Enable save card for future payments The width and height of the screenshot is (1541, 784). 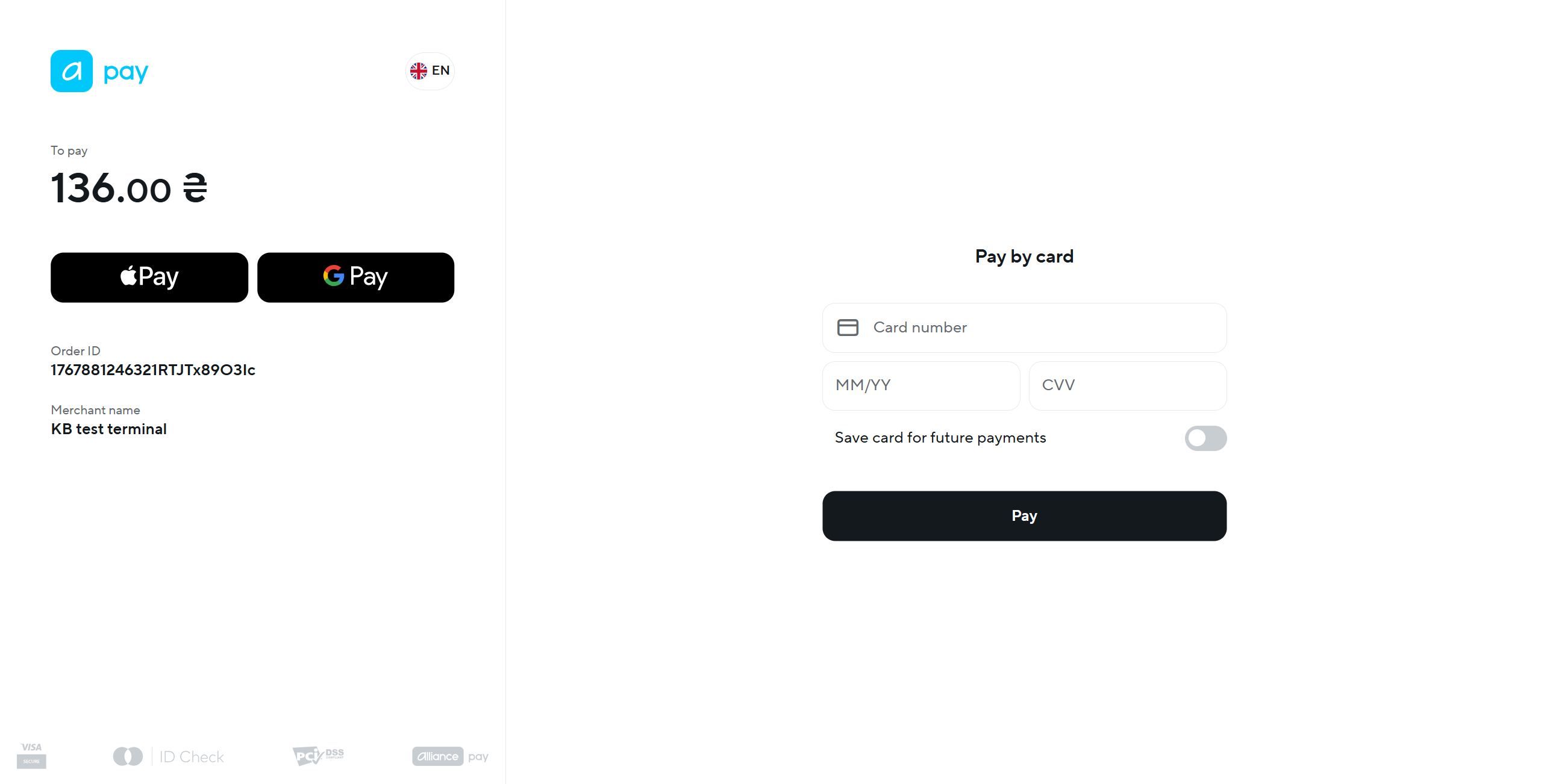pos(1205,438)
